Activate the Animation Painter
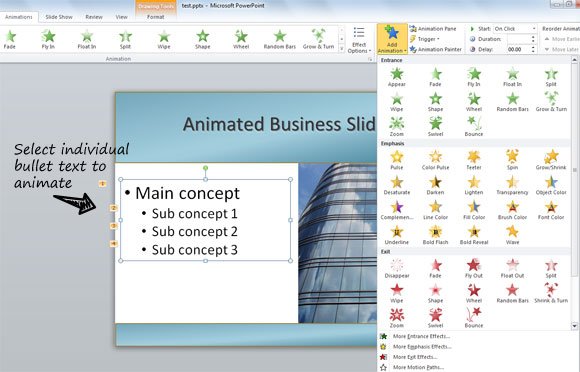The height and width of the screenshot is (372, 580). coord(436,49)
